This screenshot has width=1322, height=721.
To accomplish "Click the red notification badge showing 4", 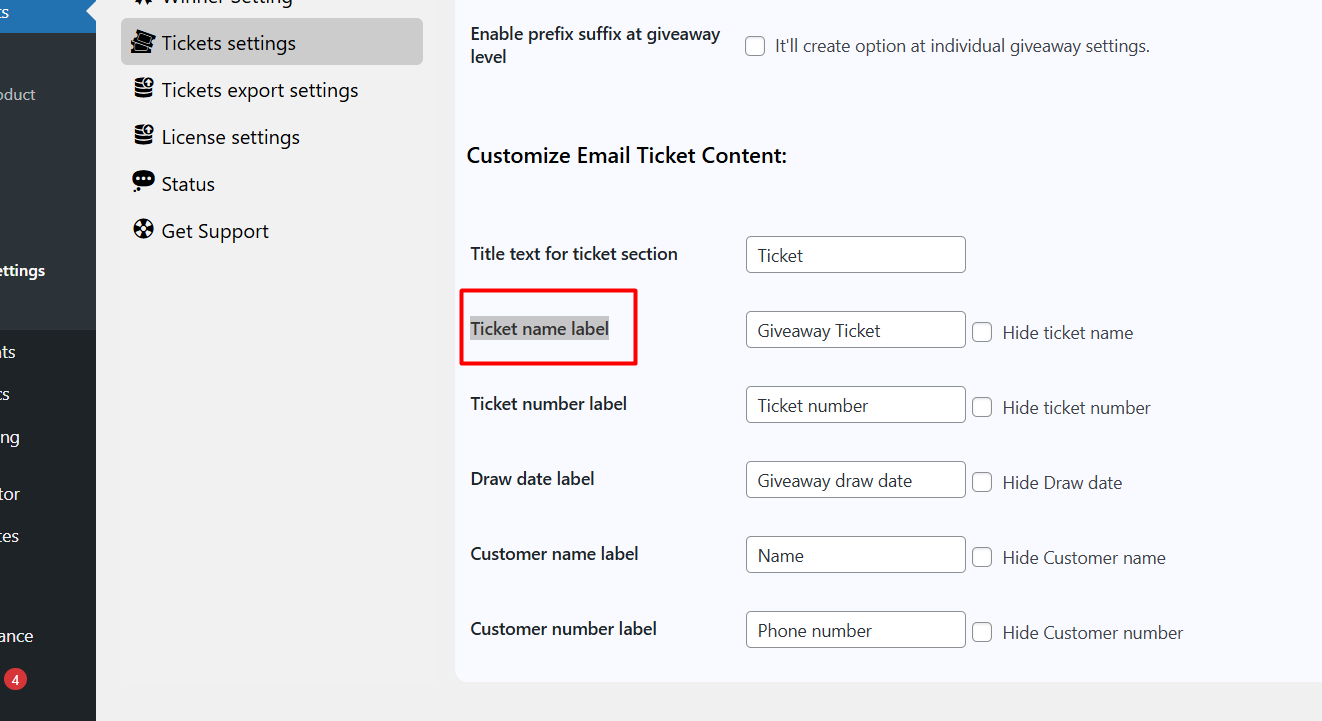I will pos(15,680).
